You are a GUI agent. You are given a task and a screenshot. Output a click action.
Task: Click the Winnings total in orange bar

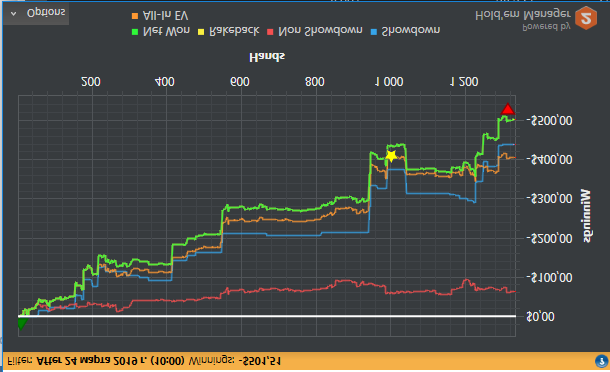pyautogui.click(x=235, y=361)
